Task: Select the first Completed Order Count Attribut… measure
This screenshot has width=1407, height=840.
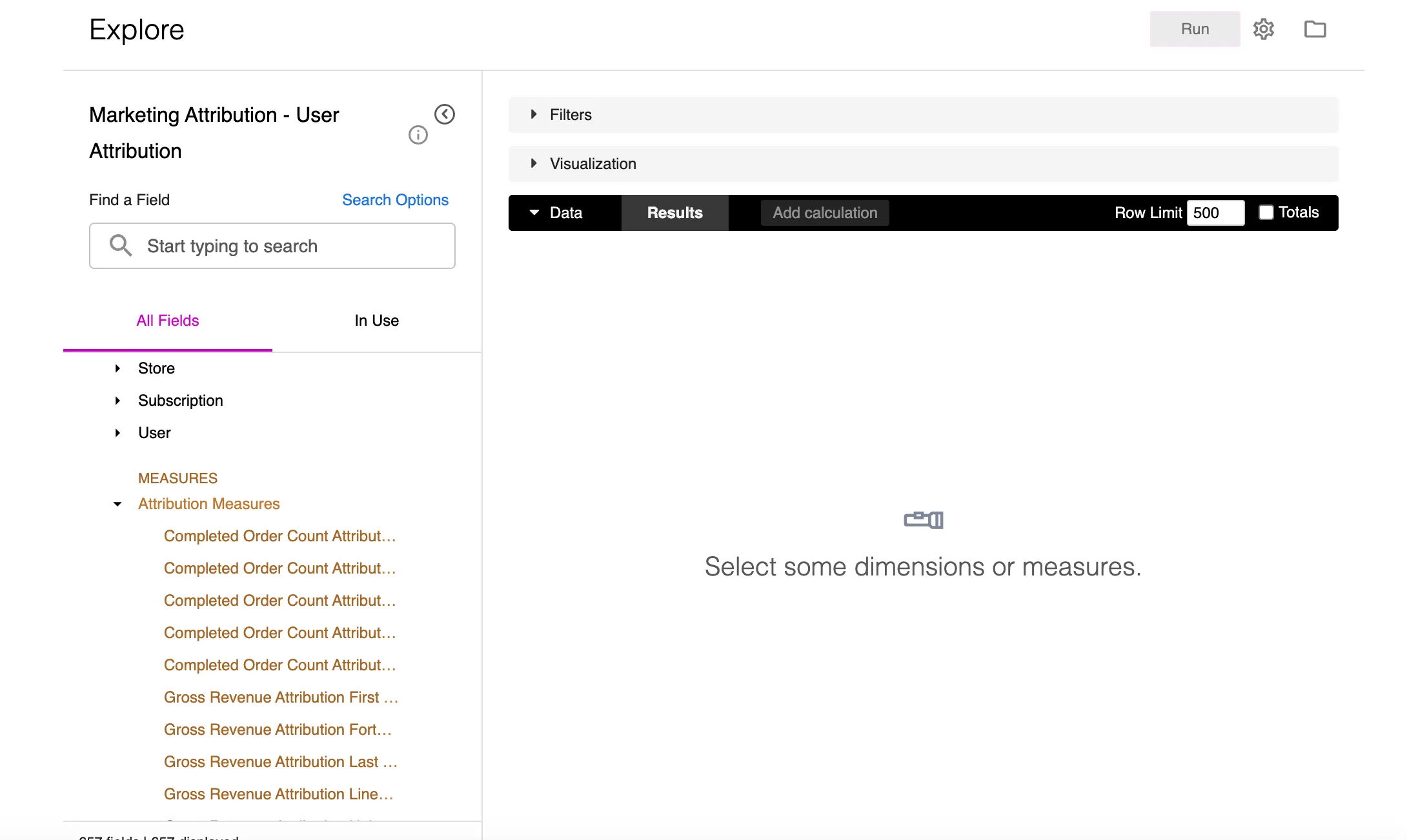Action: (x=280, y=536)
